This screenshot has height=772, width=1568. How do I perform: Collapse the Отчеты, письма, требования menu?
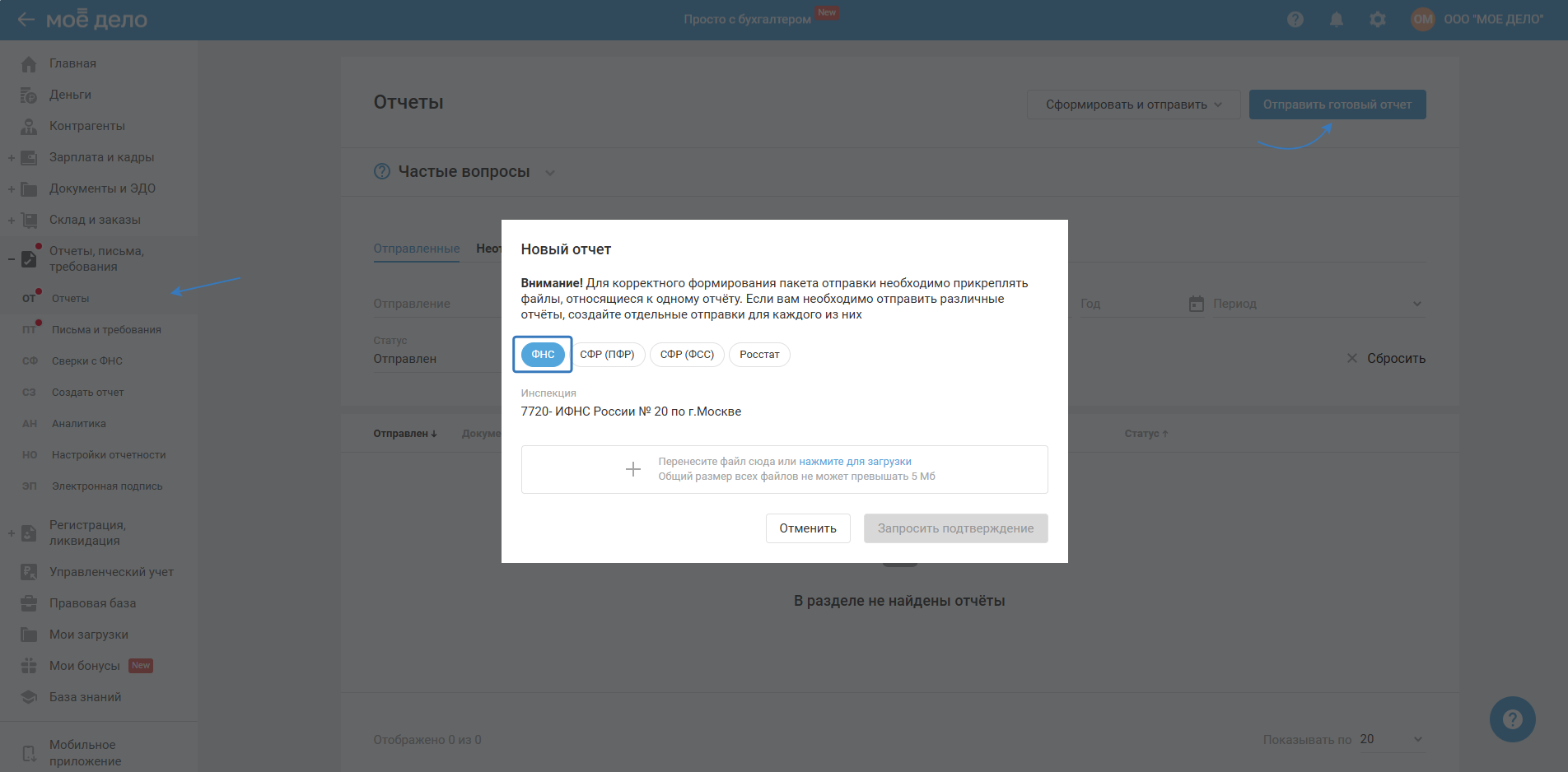click(12, 259)
